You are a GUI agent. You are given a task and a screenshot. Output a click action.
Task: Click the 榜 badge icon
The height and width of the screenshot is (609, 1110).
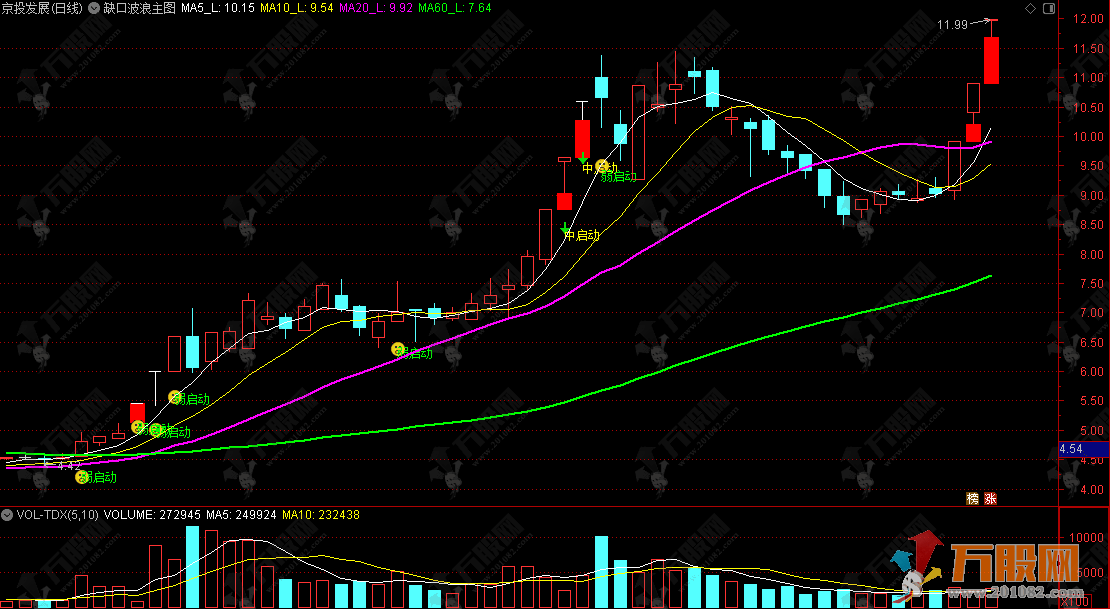click(972, 497)
